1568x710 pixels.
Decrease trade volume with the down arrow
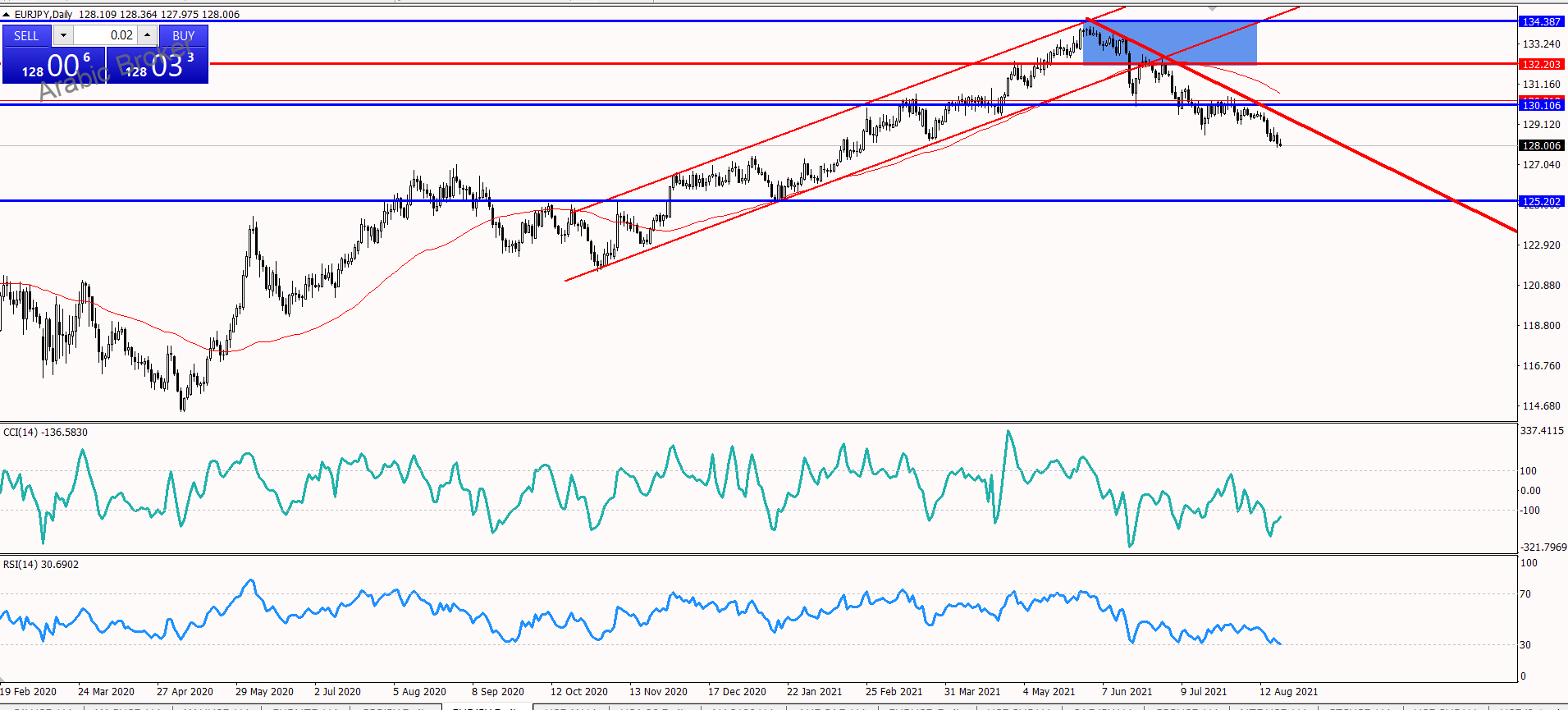[63, 35]
